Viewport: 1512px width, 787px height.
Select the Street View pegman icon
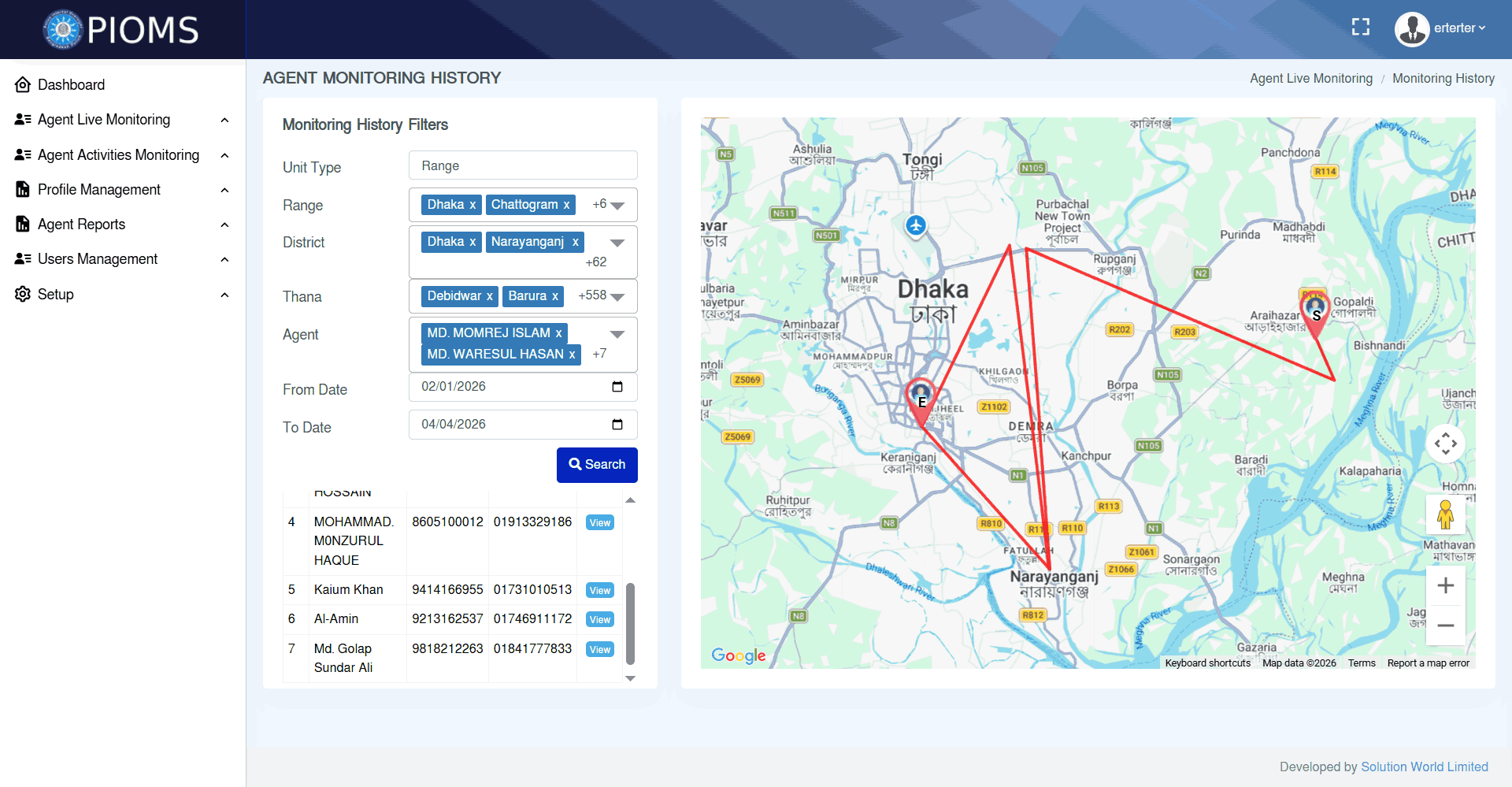coord(1445,515)
